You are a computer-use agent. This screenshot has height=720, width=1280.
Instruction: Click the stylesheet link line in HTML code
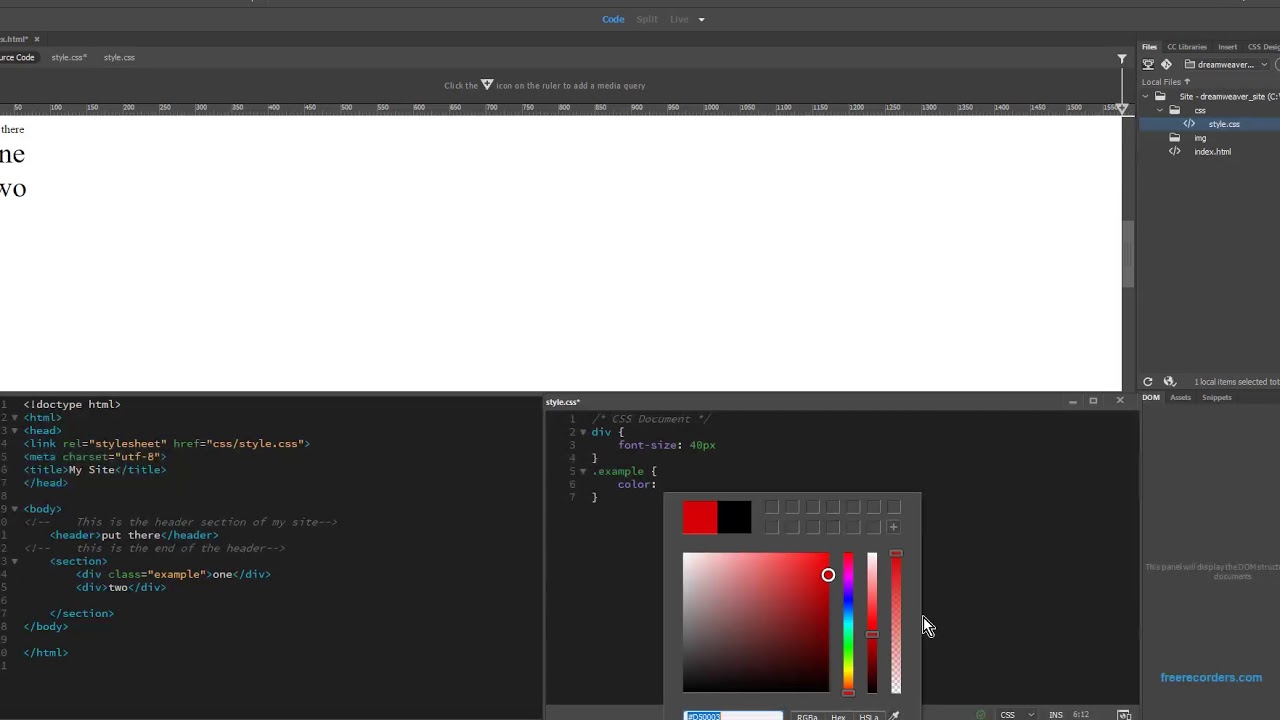(x=167, y=444)
